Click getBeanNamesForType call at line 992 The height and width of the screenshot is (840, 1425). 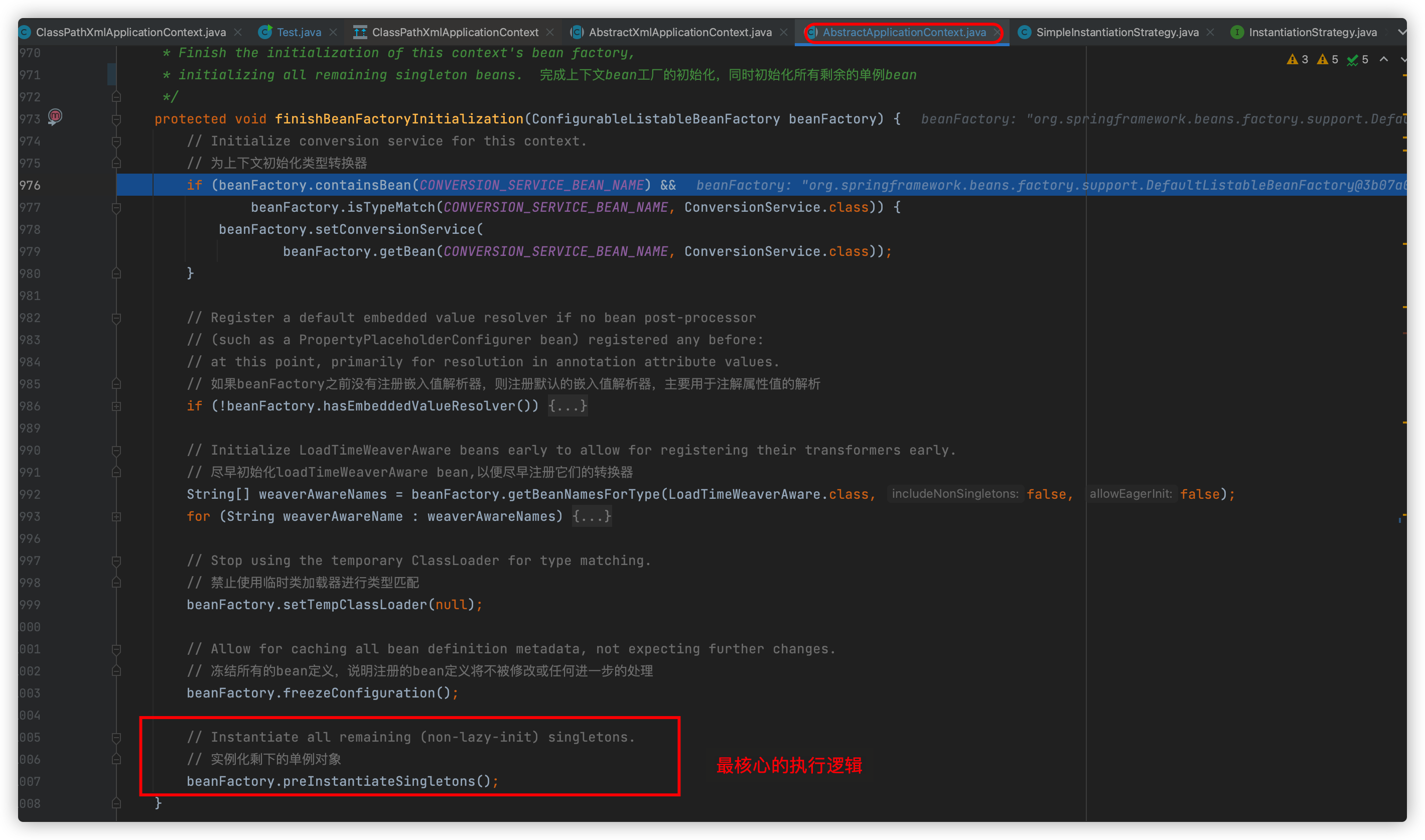coord(584,494)
